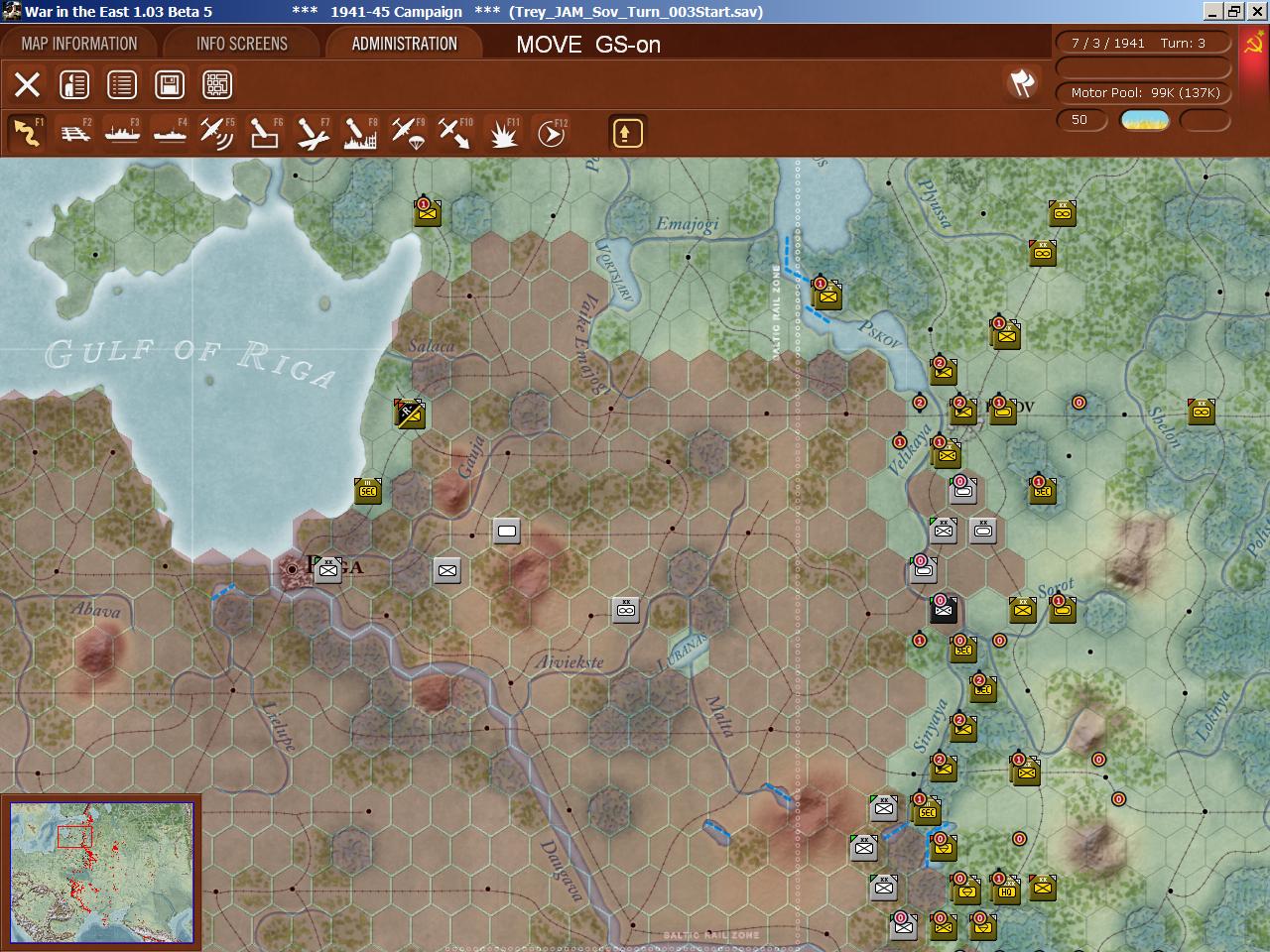Open the person-with-list report icon
Viewport: 1270px width, 952px height.
pyautogui.click(x=74, y=85)
